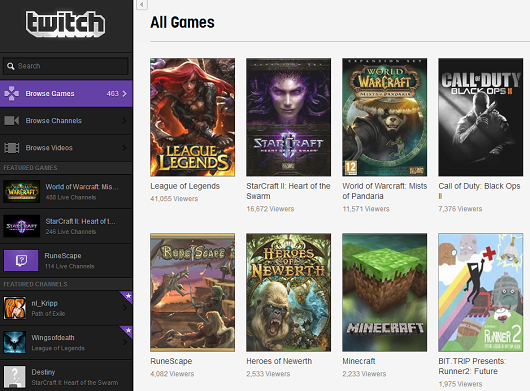Click Destiny channel placeholder avatar
The height and width of the screenshot is (391, 530).
tap(15, 377)
